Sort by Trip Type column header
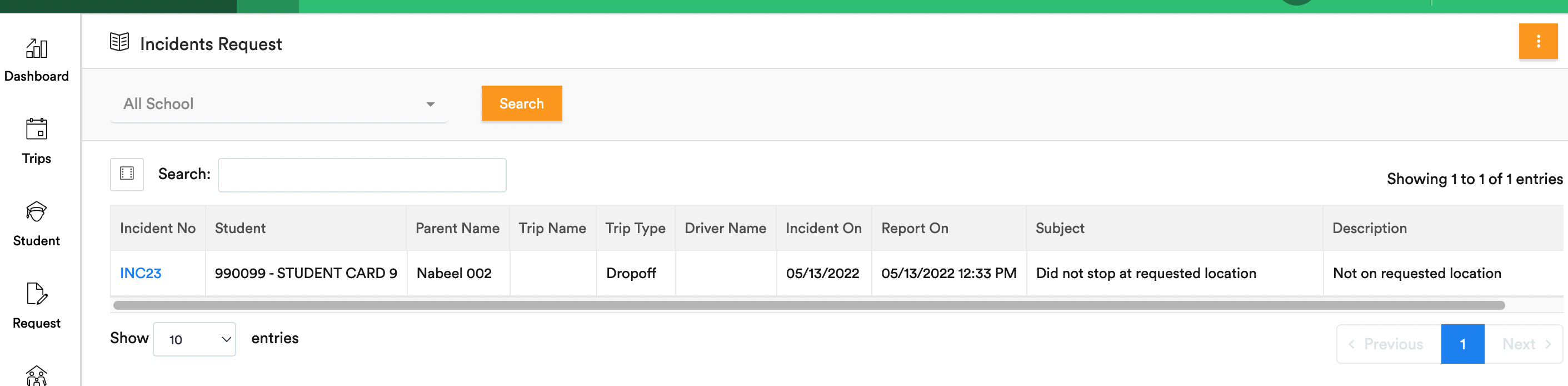 click(x=636, y=228)
